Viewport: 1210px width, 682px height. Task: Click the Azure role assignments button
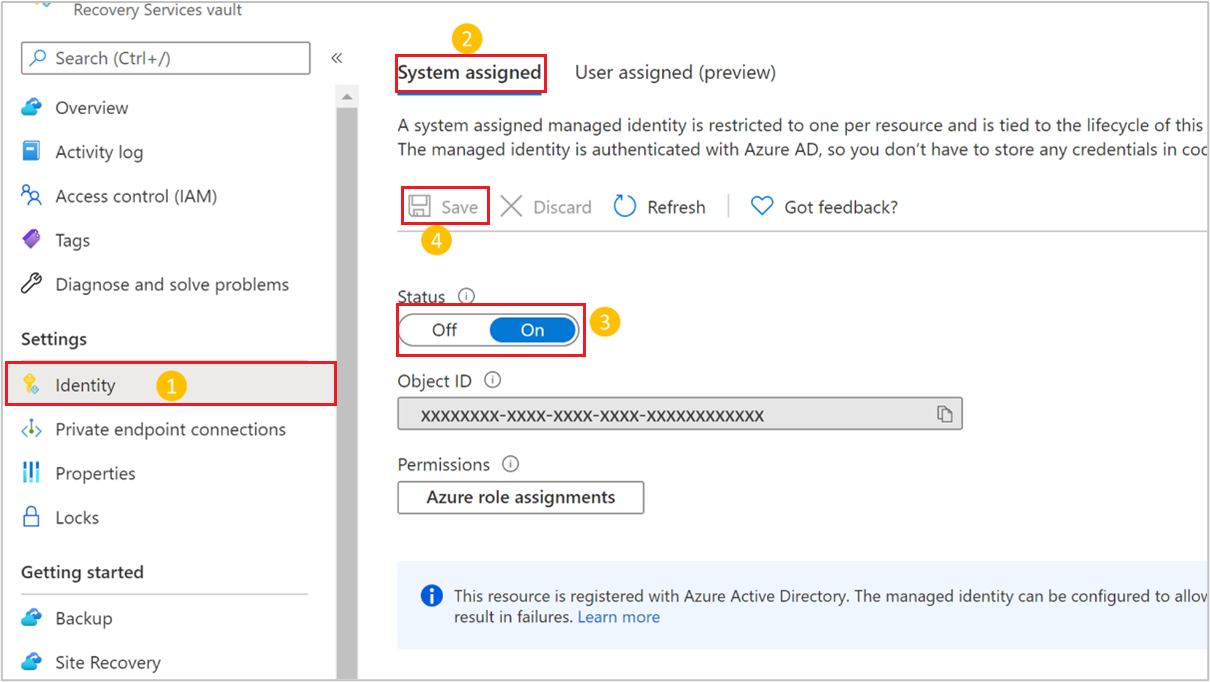[x=521, y=497]
